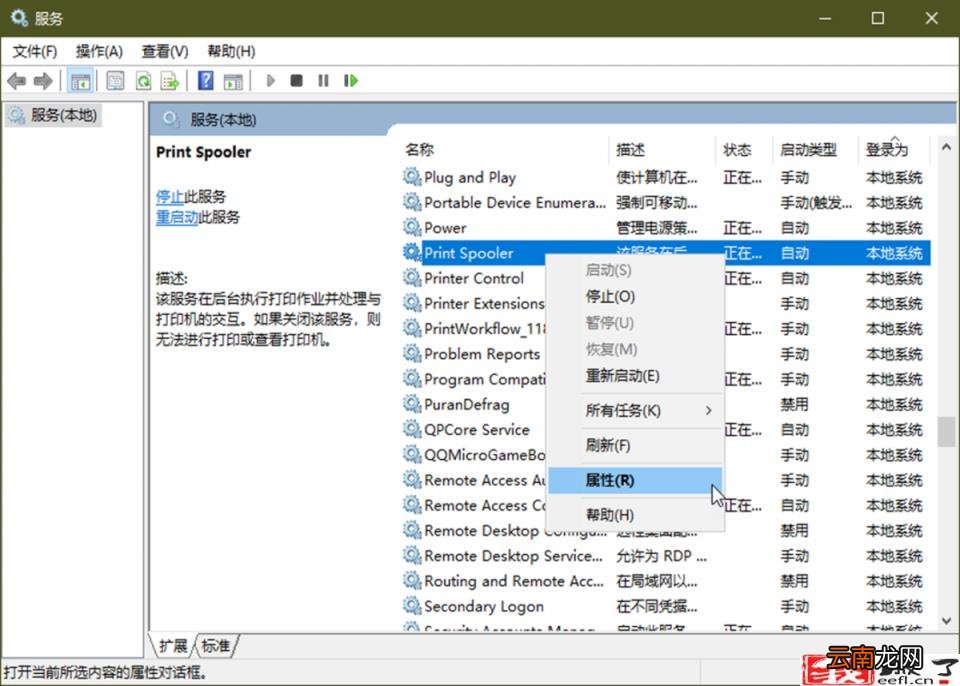Choose 刷新(F) in context menu
The height and width of the screenshot is (686, 960).
coord(635,445)
